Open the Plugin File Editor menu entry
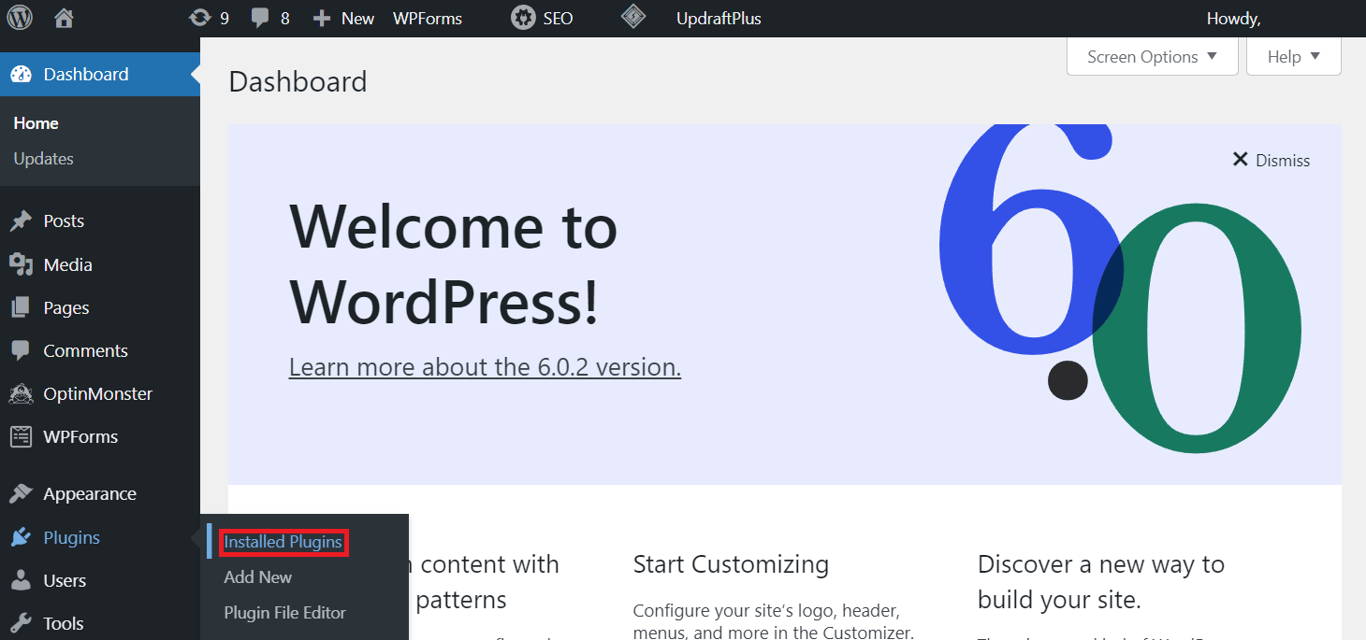The height and width of the screenshot is (640, 1366). coord(284,612)
